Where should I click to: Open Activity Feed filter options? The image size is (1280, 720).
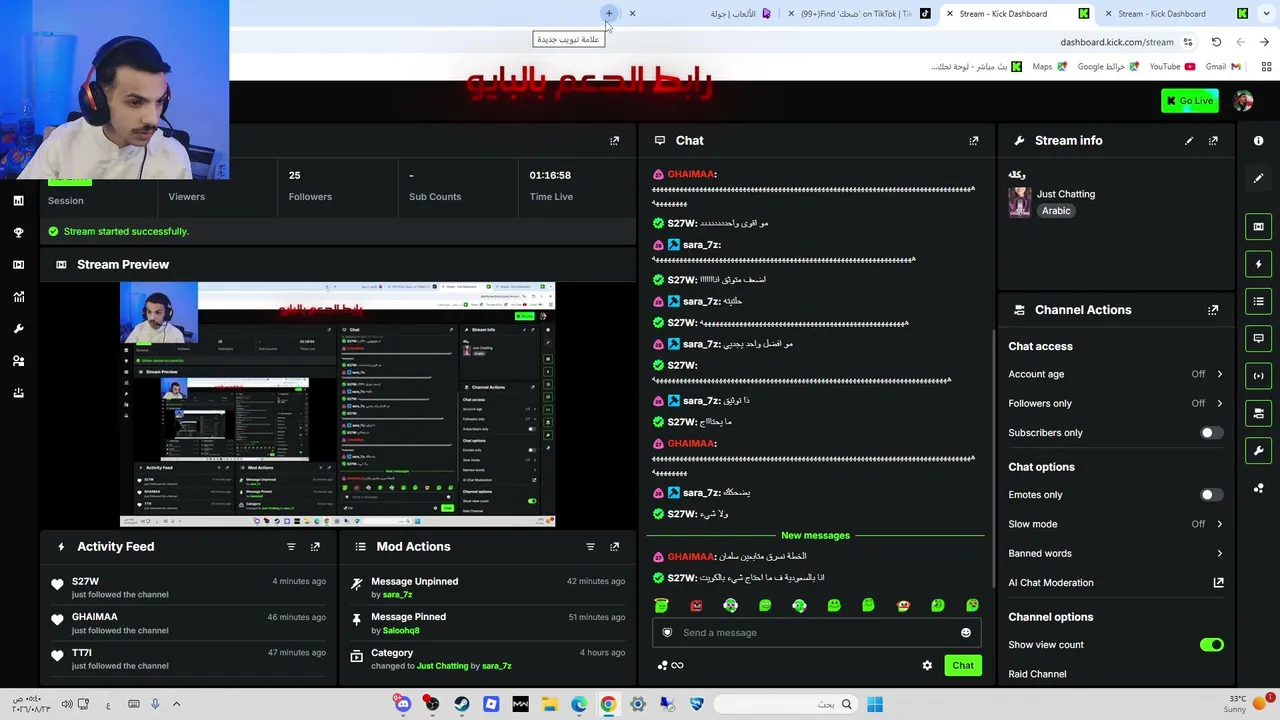pos(291,547)
